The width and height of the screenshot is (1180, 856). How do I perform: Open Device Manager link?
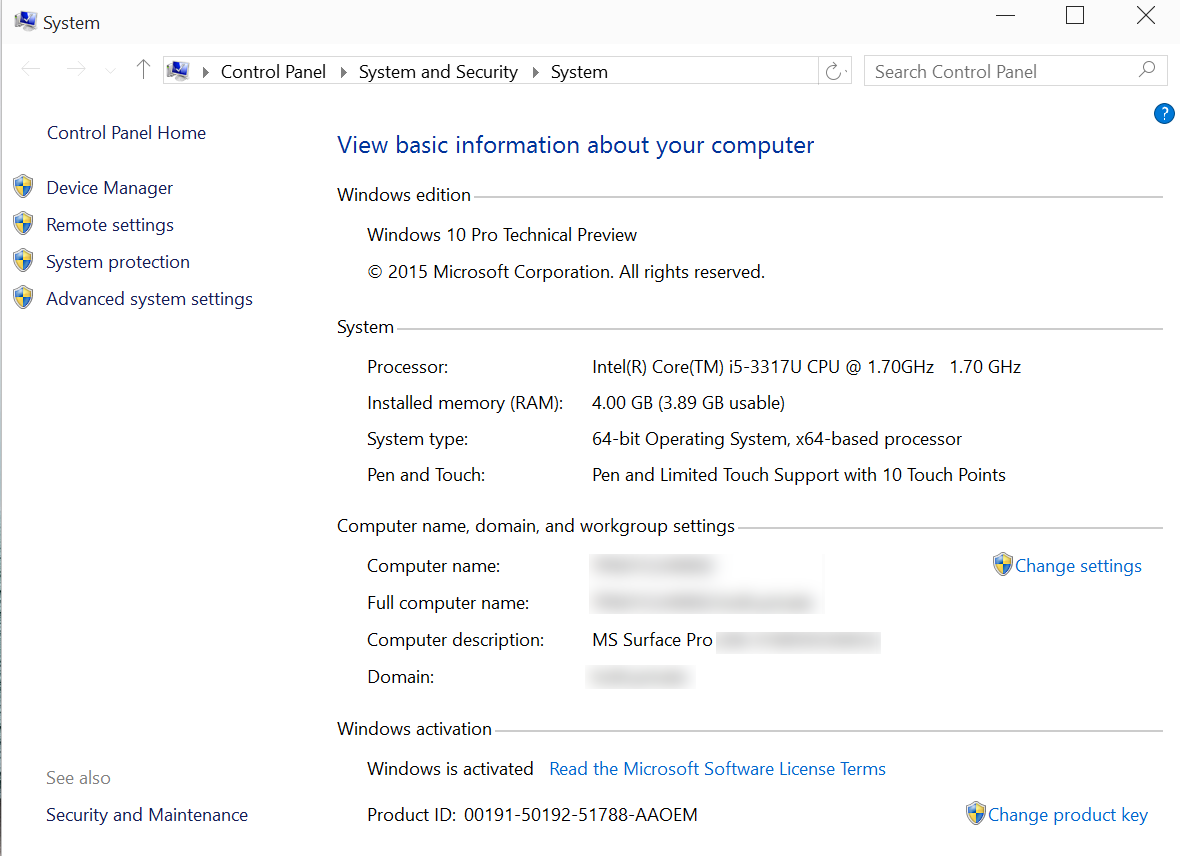click(109, 187)
